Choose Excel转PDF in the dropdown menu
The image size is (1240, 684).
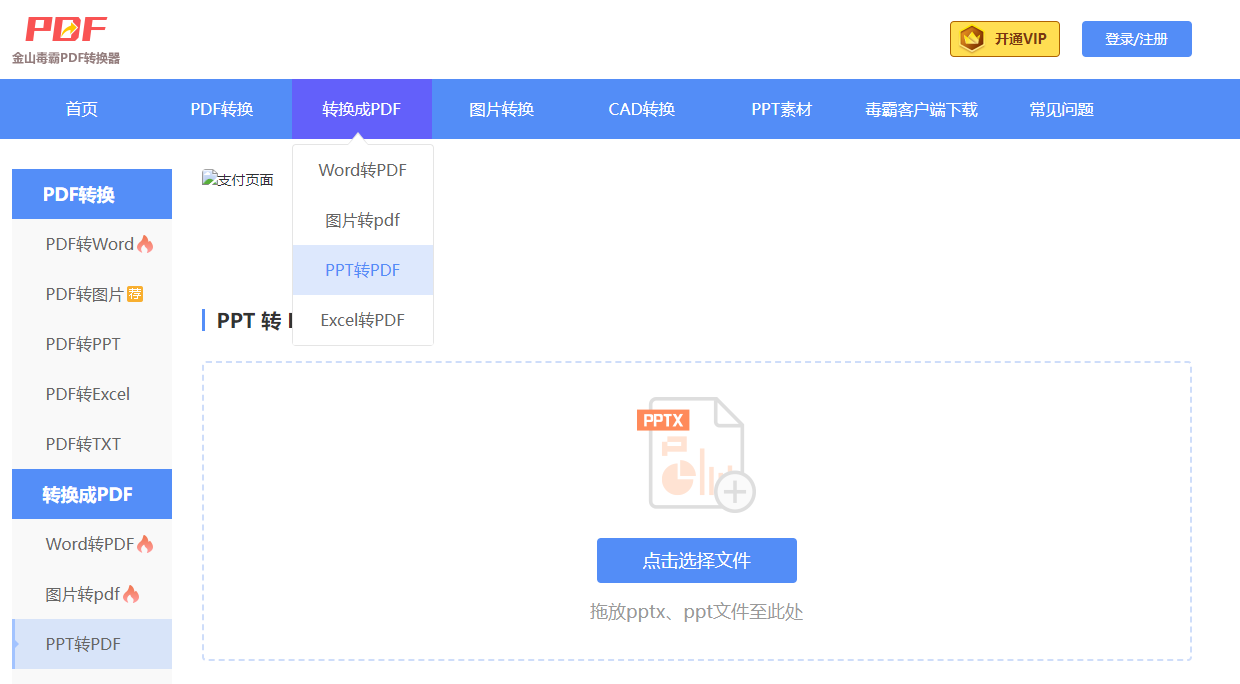362,320
